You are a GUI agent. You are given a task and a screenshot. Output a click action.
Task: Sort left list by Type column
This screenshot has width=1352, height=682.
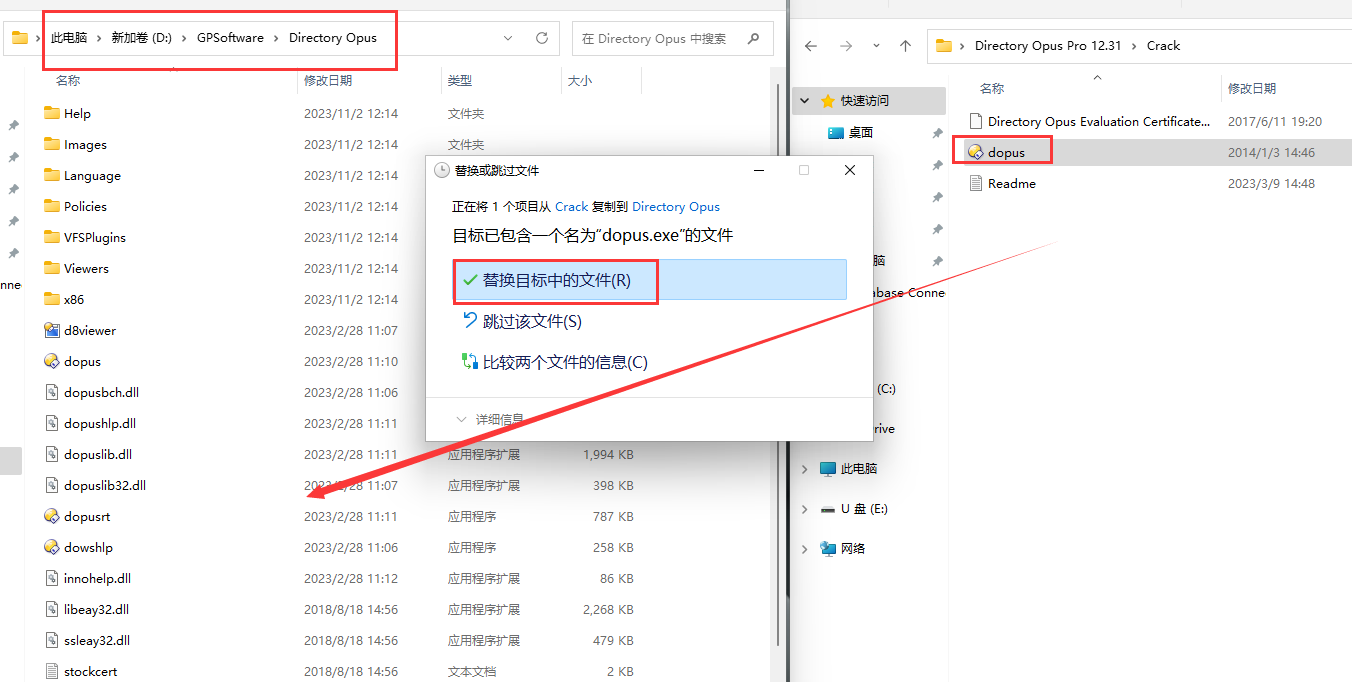460,80
